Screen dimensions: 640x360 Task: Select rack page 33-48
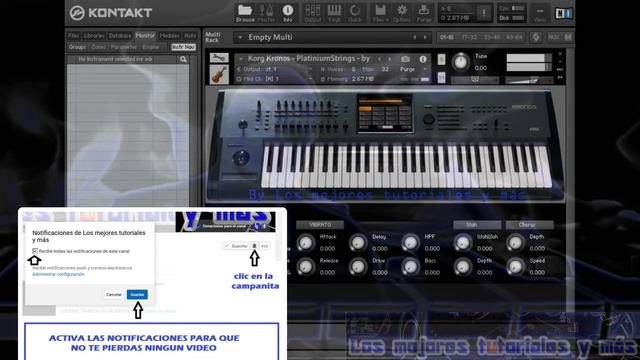point(491,37)
